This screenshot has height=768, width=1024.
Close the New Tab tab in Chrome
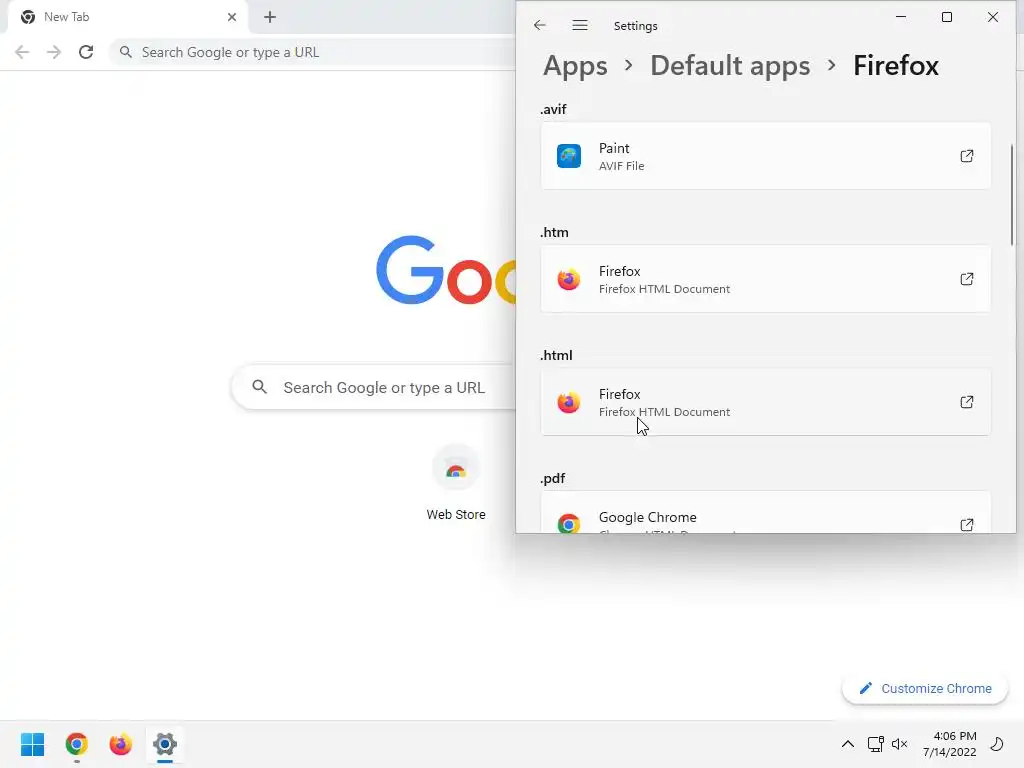[x=232, y=17]
